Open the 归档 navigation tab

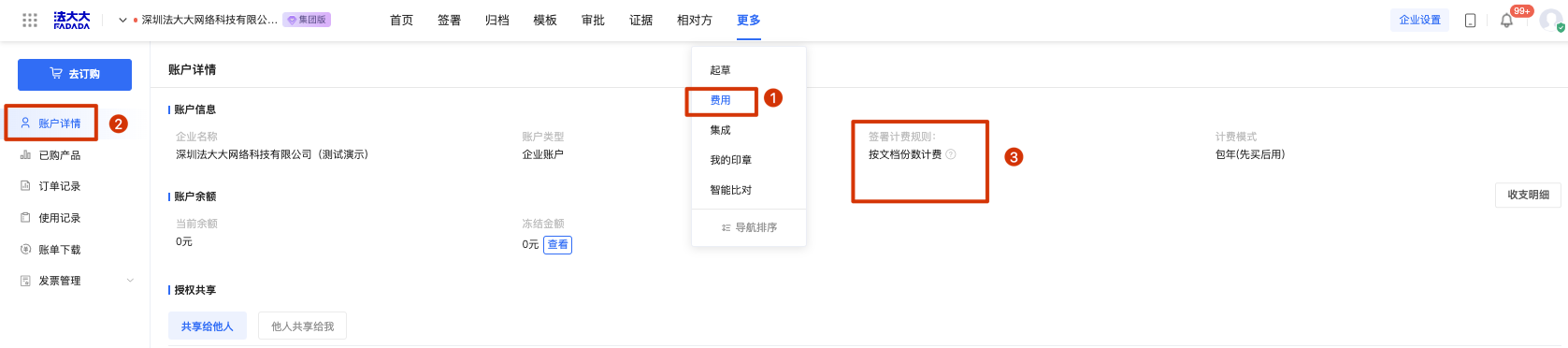[496, 20]
